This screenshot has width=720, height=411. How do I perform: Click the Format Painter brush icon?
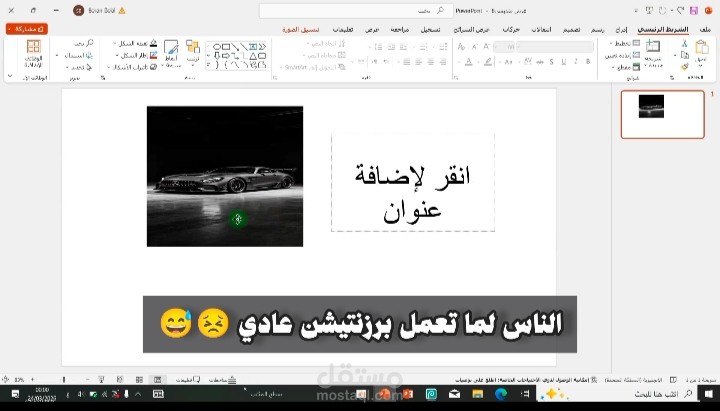[x=684, y=67]
